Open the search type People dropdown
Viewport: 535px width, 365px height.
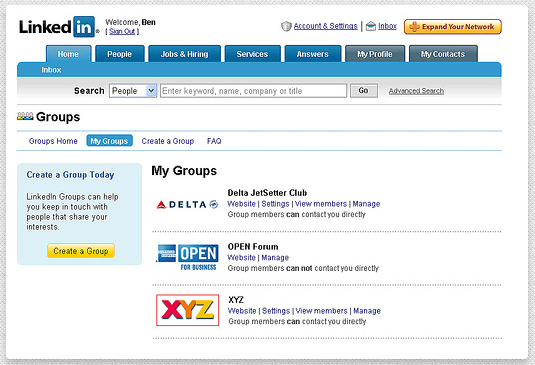(133, 91)
